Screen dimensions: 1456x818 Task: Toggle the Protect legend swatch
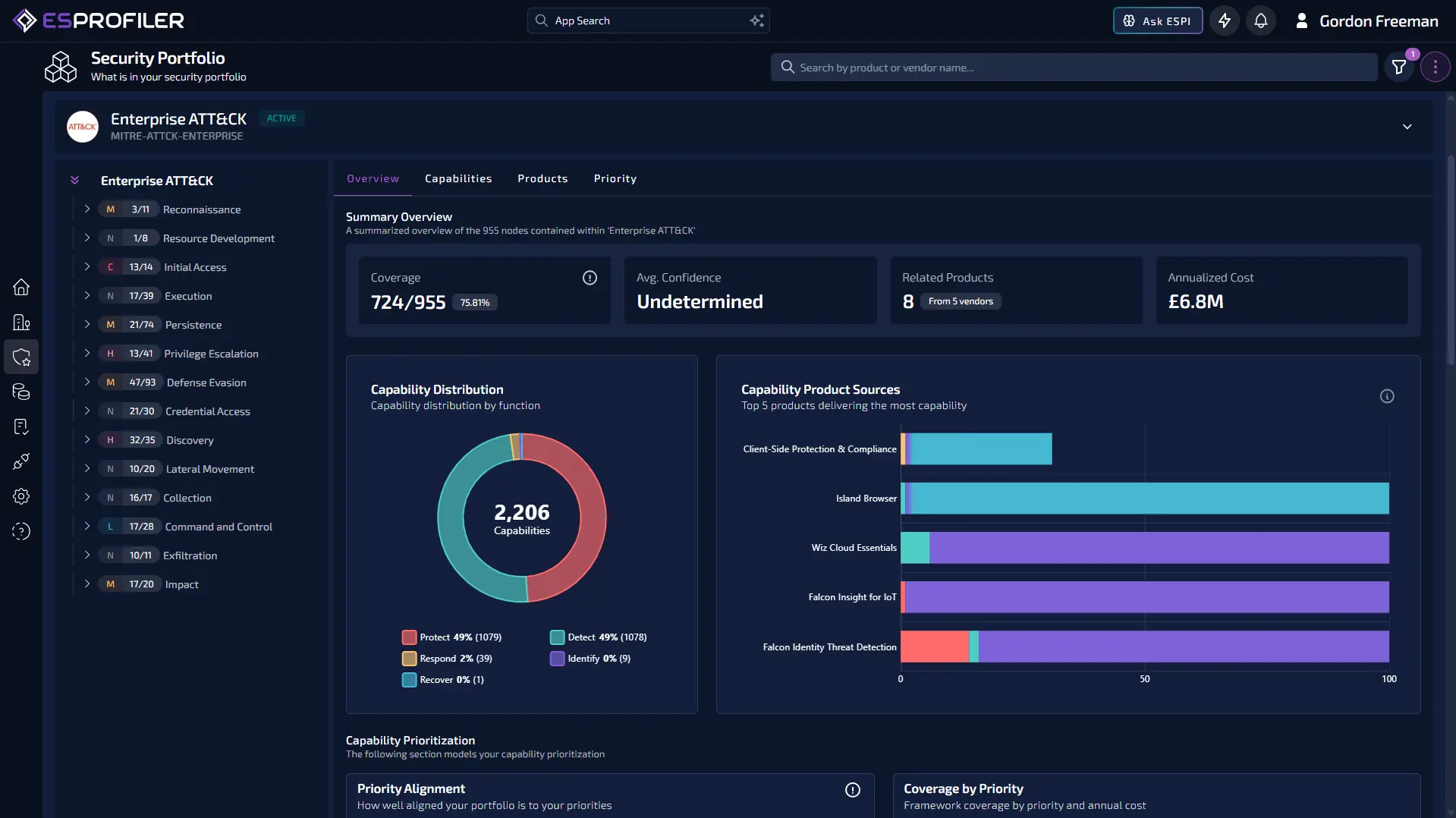(409, 637)
